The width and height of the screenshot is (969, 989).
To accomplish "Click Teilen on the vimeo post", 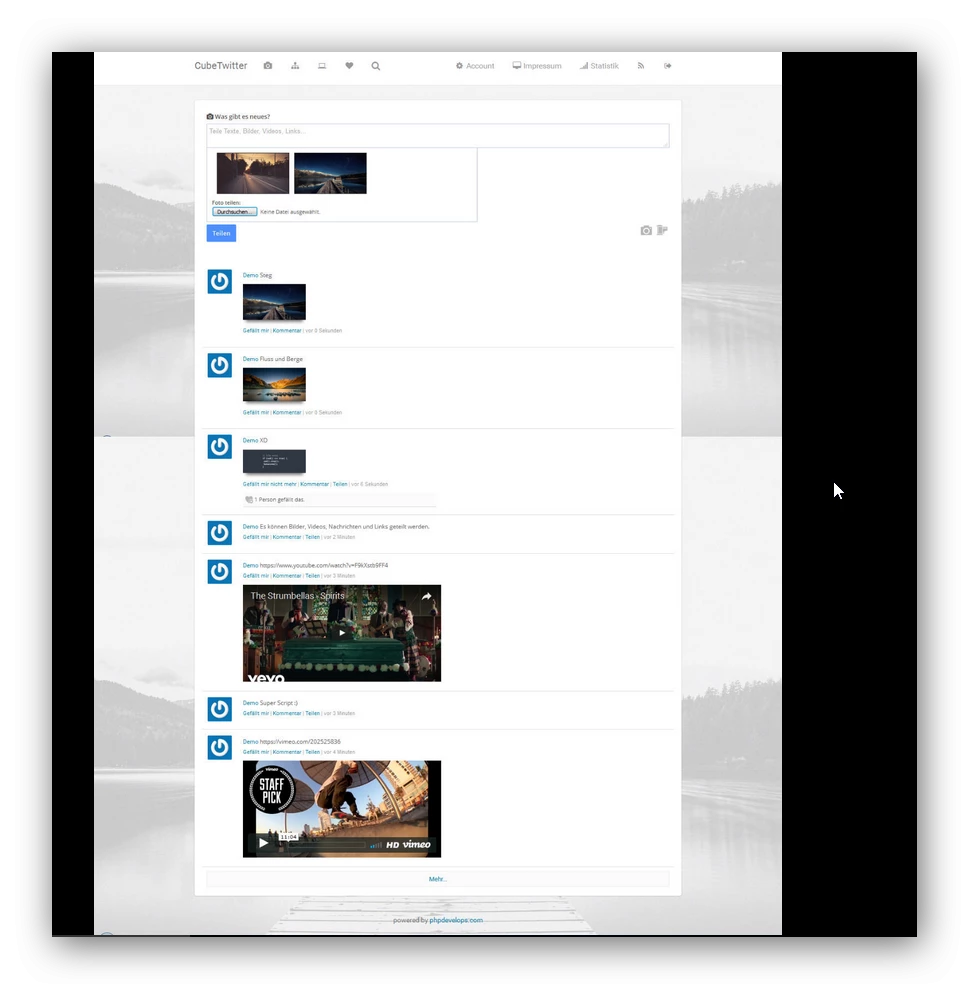I will tap(312, 752).
